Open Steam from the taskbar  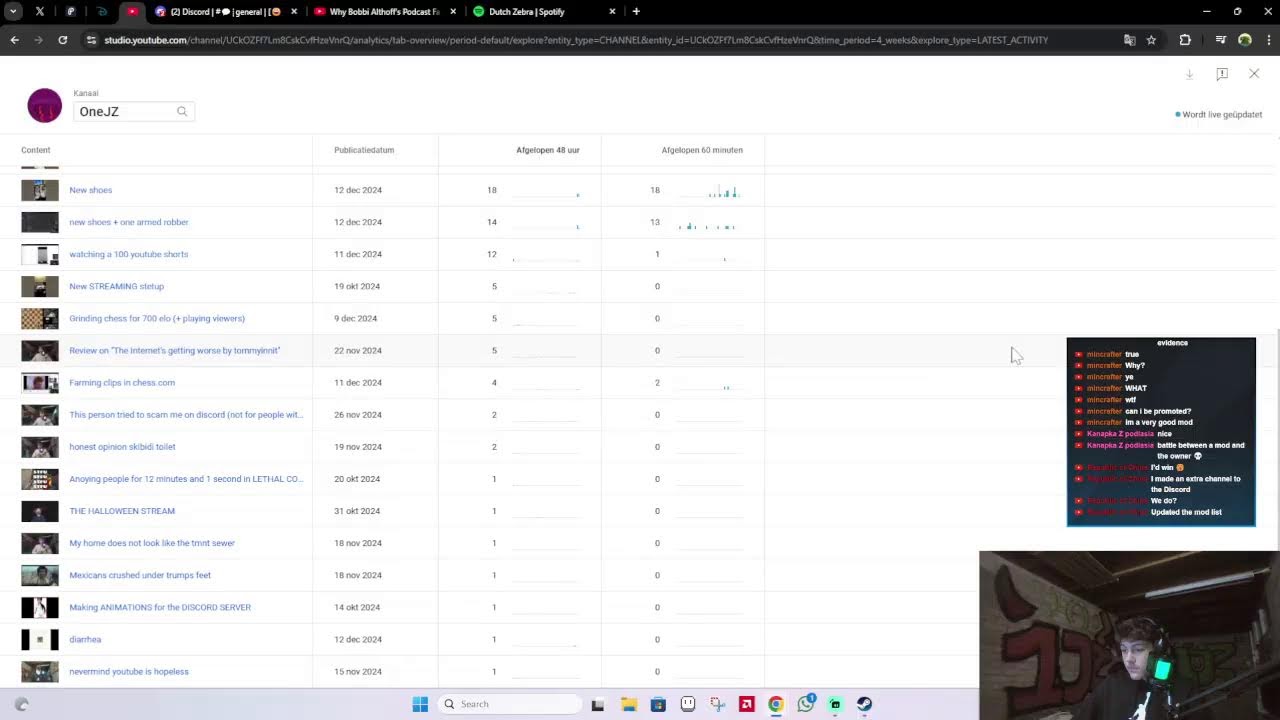pos(864,704)
